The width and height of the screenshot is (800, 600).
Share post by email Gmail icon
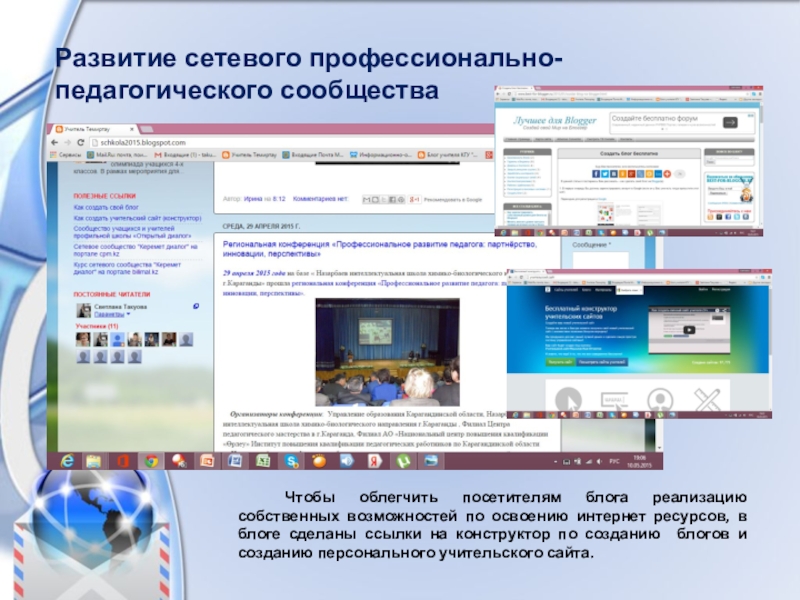pos(366,199)
